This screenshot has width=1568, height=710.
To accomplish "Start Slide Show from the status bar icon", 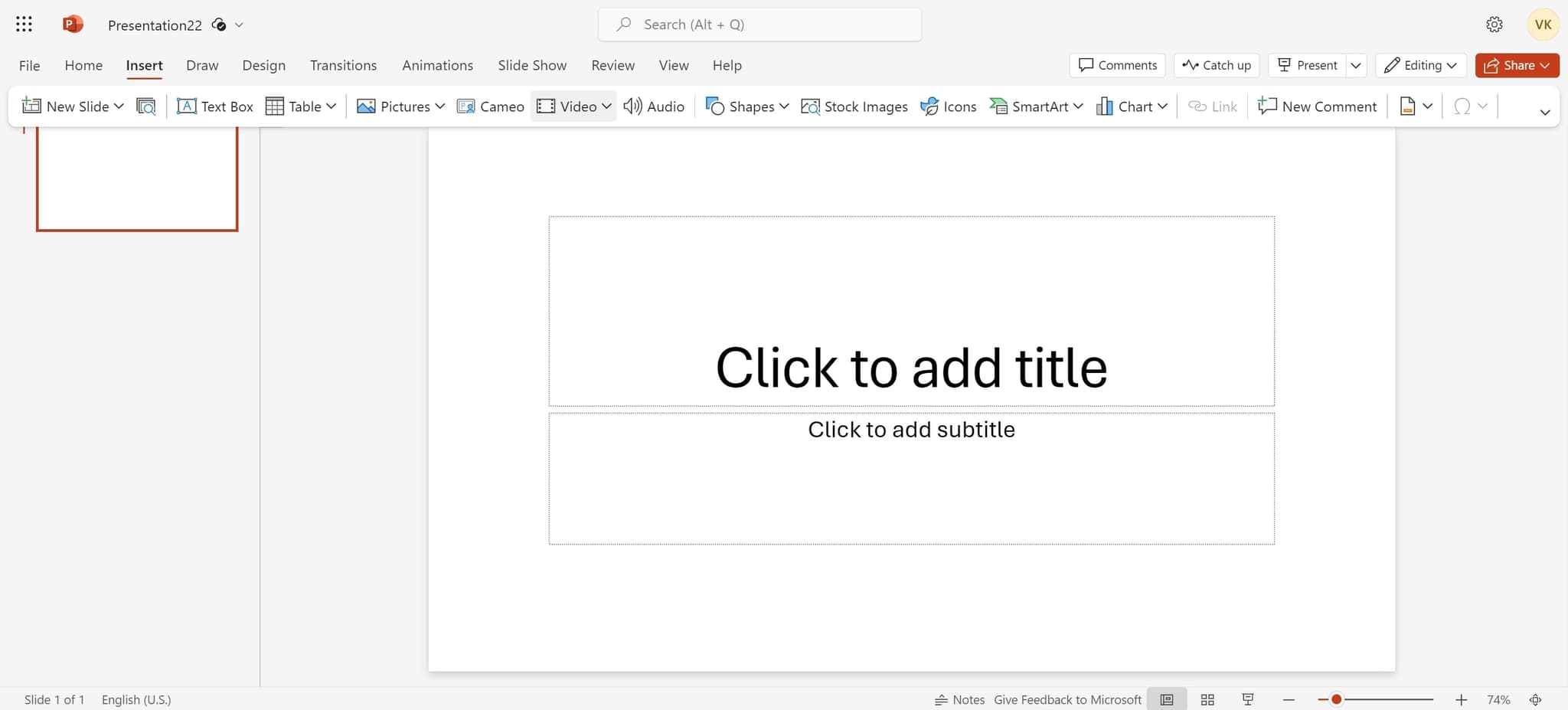I will click(1248, 699).
